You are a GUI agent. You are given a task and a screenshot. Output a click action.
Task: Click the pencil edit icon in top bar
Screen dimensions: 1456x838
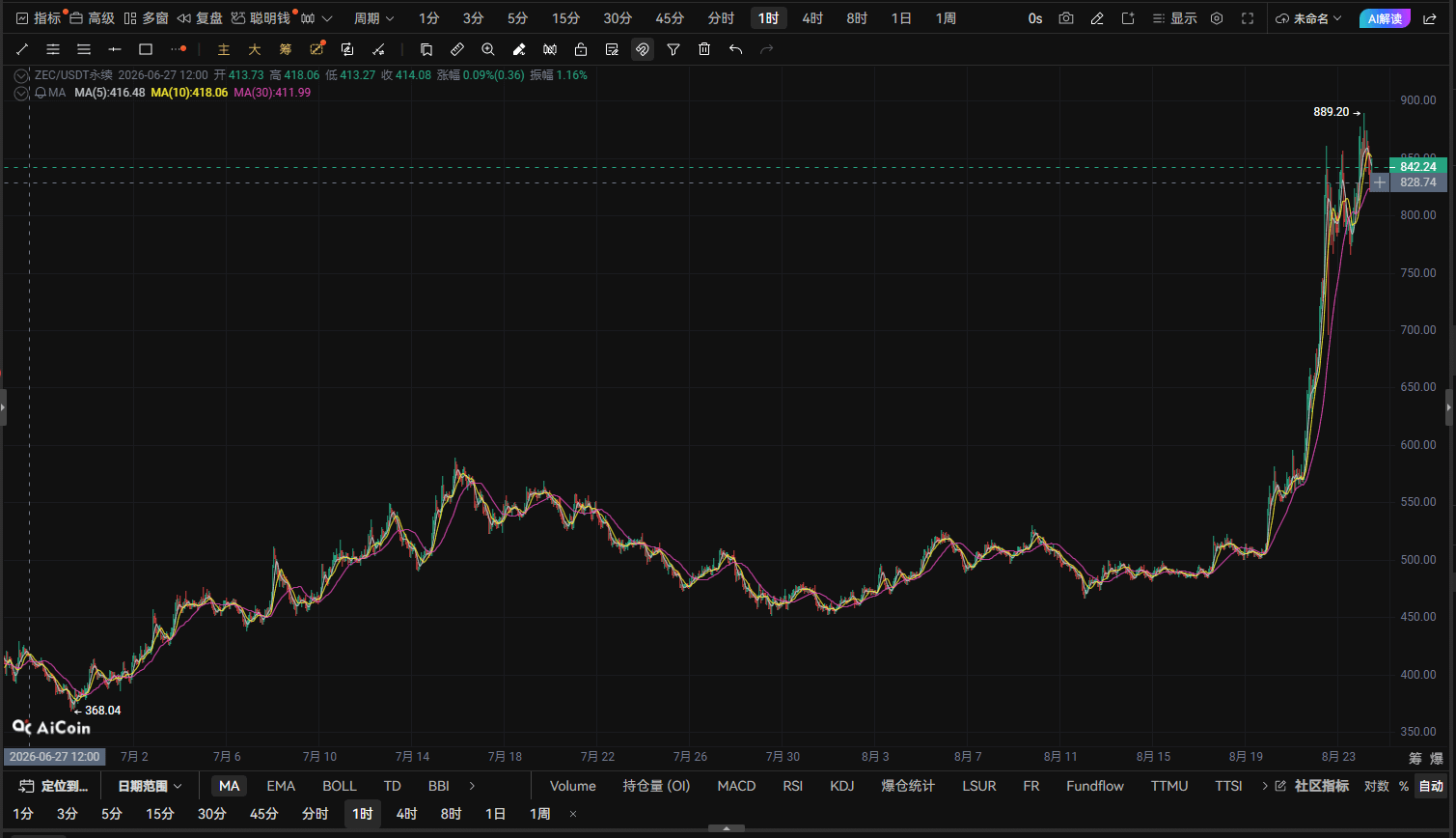coord(1097,18)
